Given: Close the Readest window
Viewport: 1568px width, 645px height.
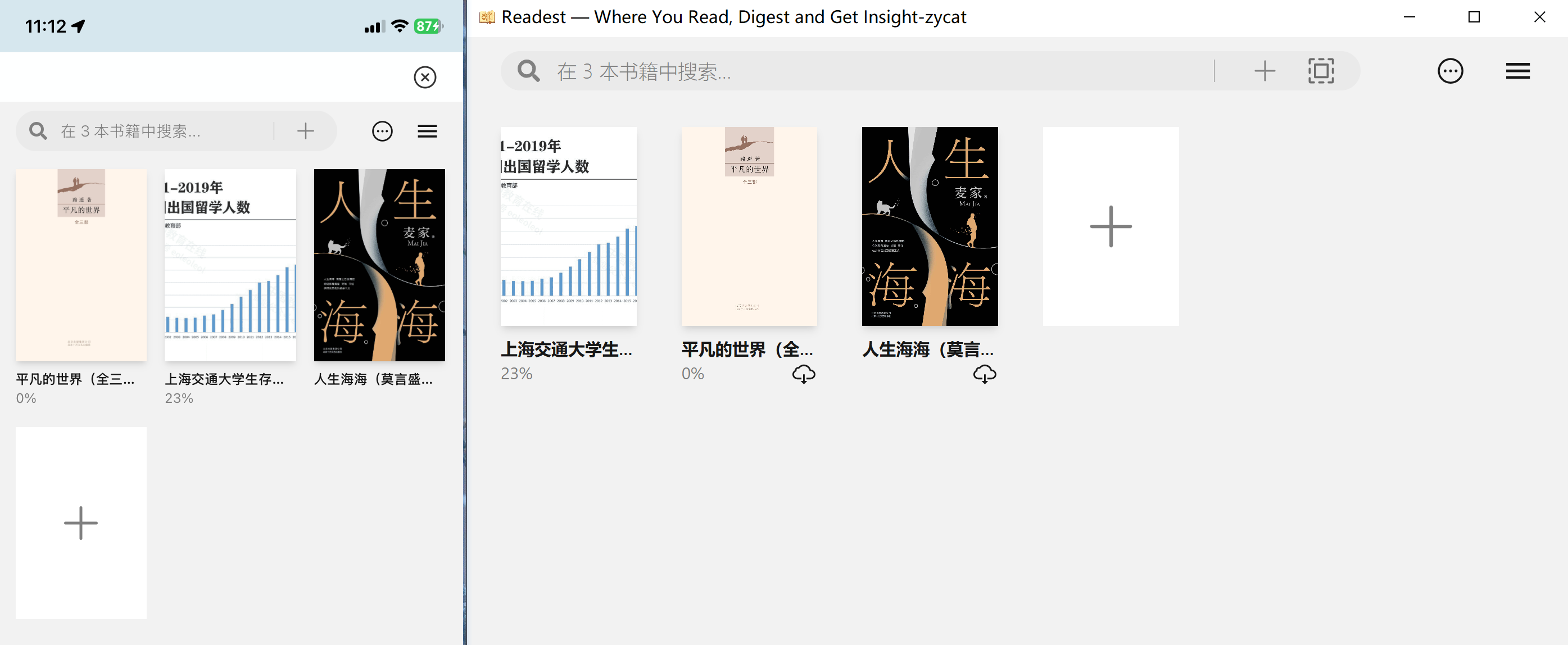Looking at the screenshot, I should pos(1539,17).
